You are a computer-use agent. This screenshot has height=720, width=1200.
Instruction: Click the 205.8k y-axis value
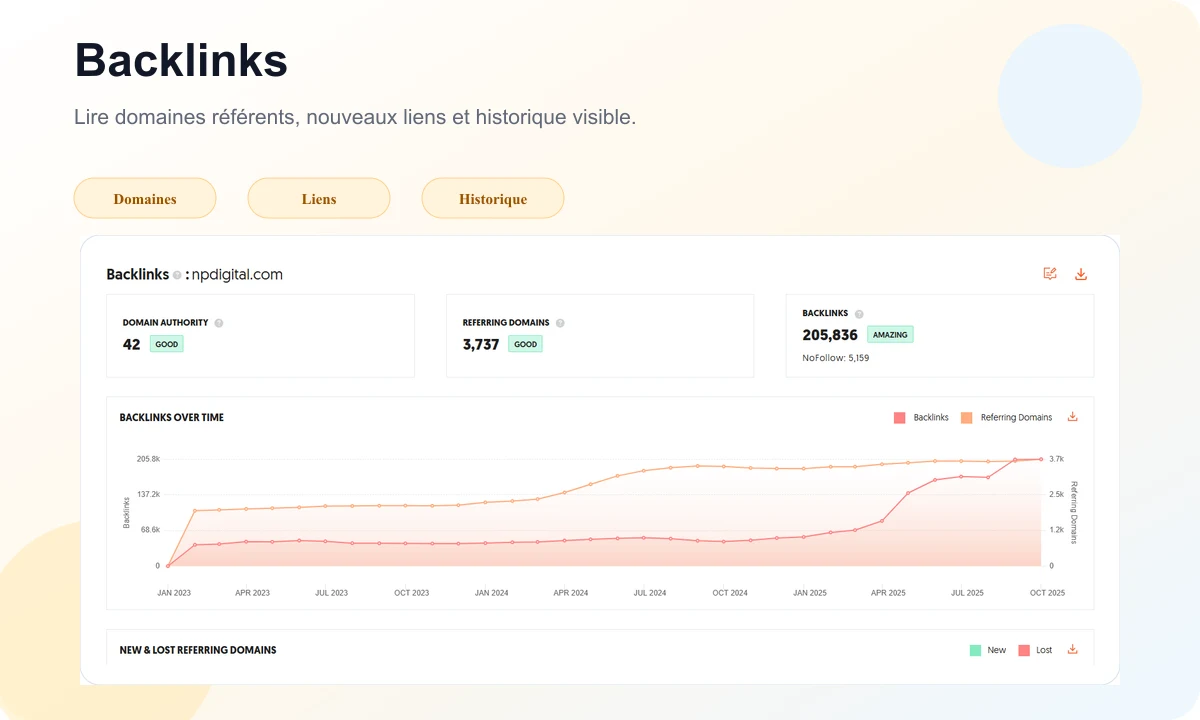(x=148, y=459)
